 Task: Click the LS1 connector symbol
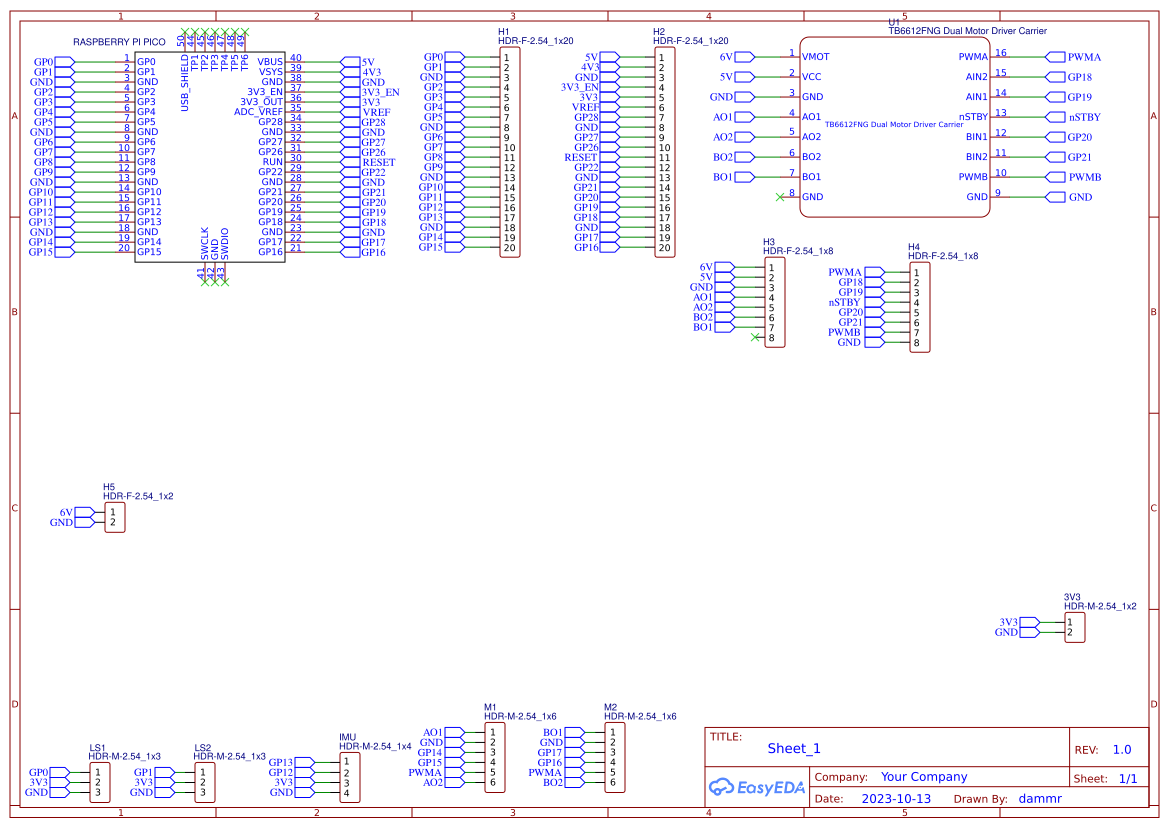point(102,781)
